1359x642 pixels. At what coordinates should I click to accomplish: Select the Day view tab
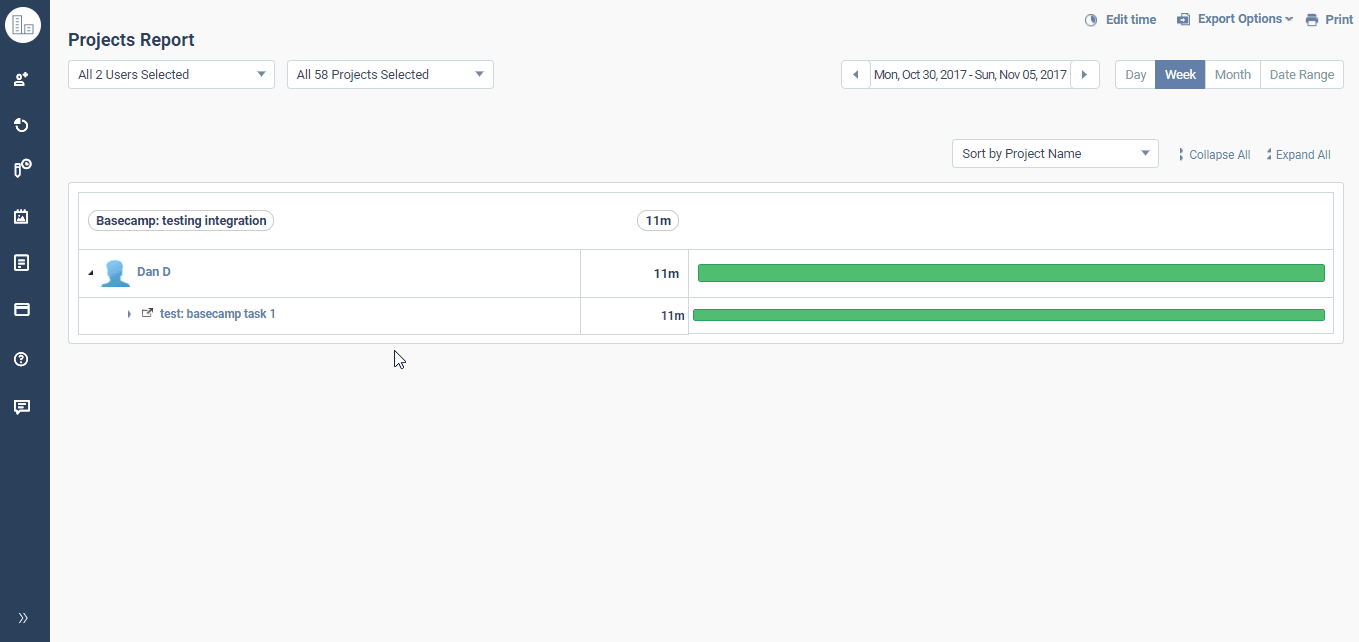coord(1135,74)
